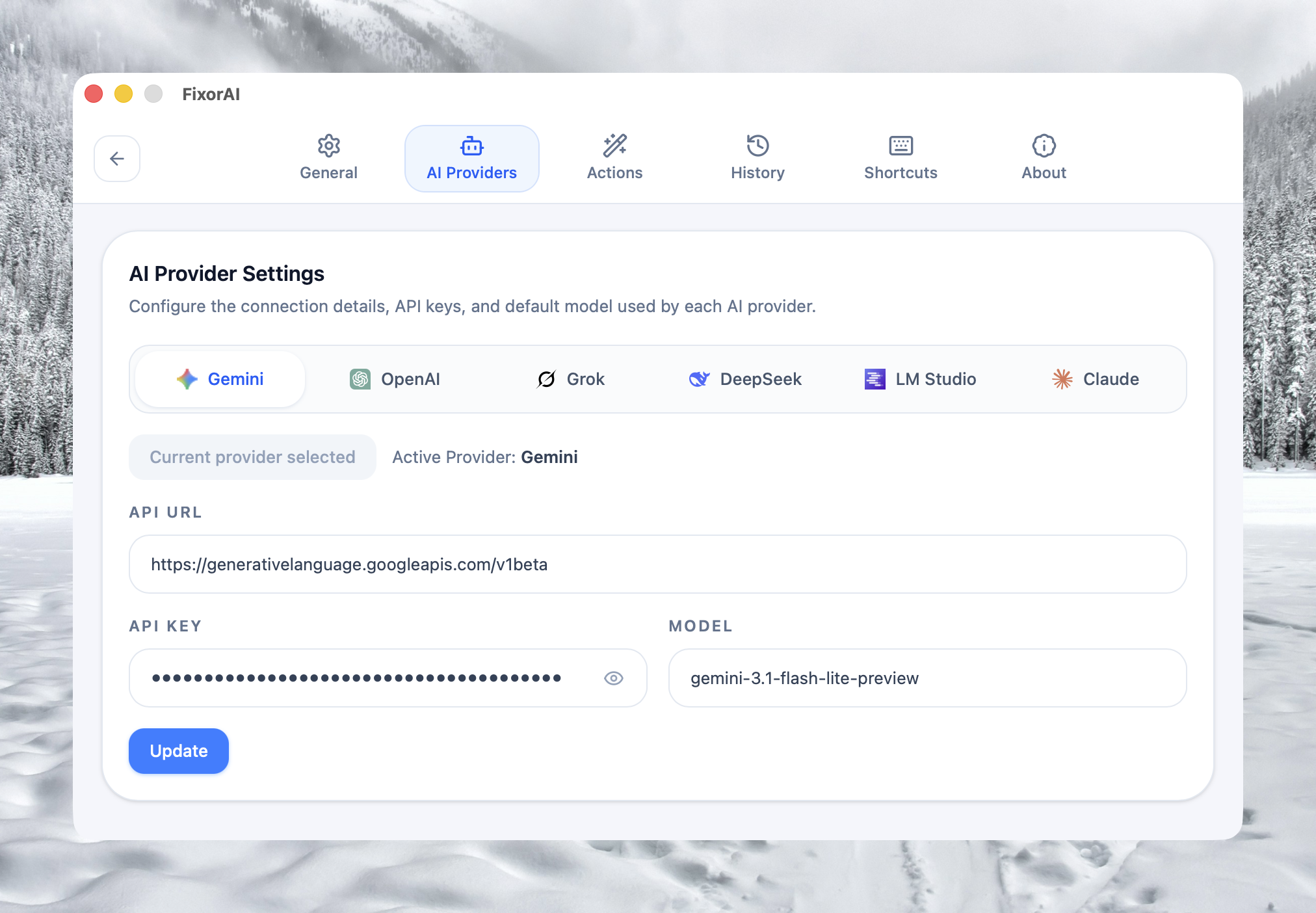The width and height of the screenshot is (1316, 913).
Task: Select the Grok provider
Action: point(571,379)
